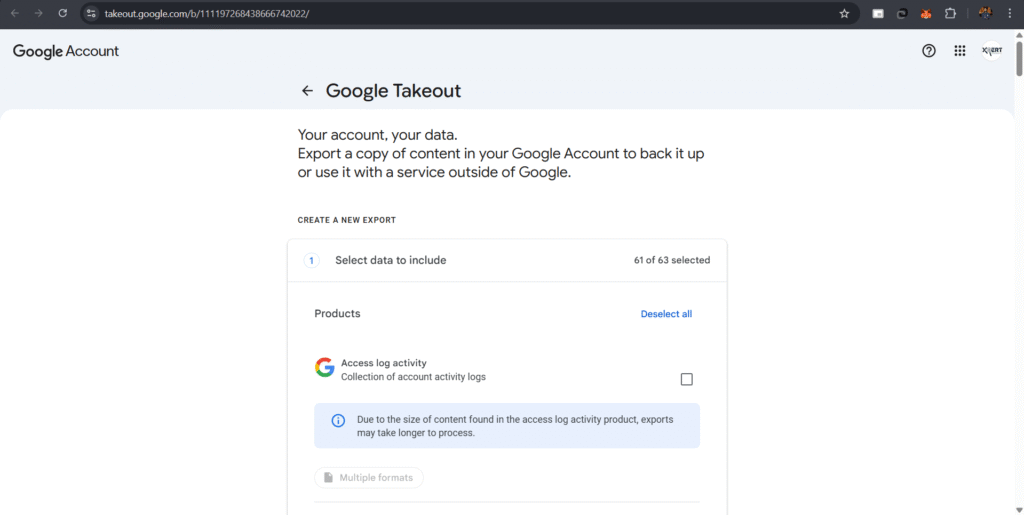Click the Deselect all link
Screen dimensions: 1024x515
click(666, 314)
